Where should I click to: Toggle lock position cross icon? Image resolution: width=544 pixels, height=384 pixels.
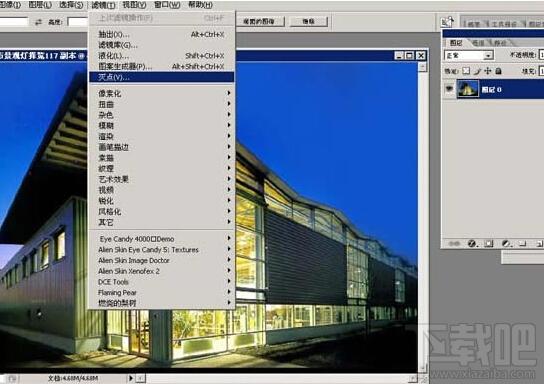[487, 71]
